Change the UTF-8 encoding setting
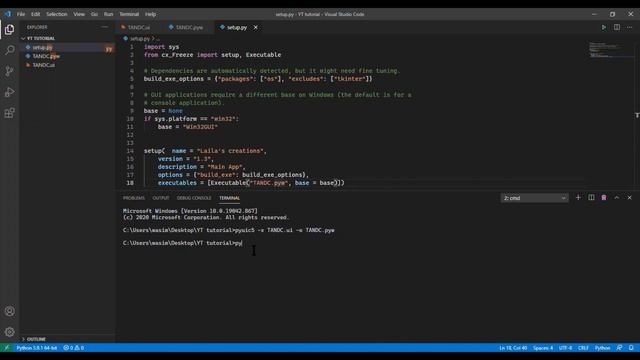This screenshot has height=360, width=640. click(x=565, y=348)
